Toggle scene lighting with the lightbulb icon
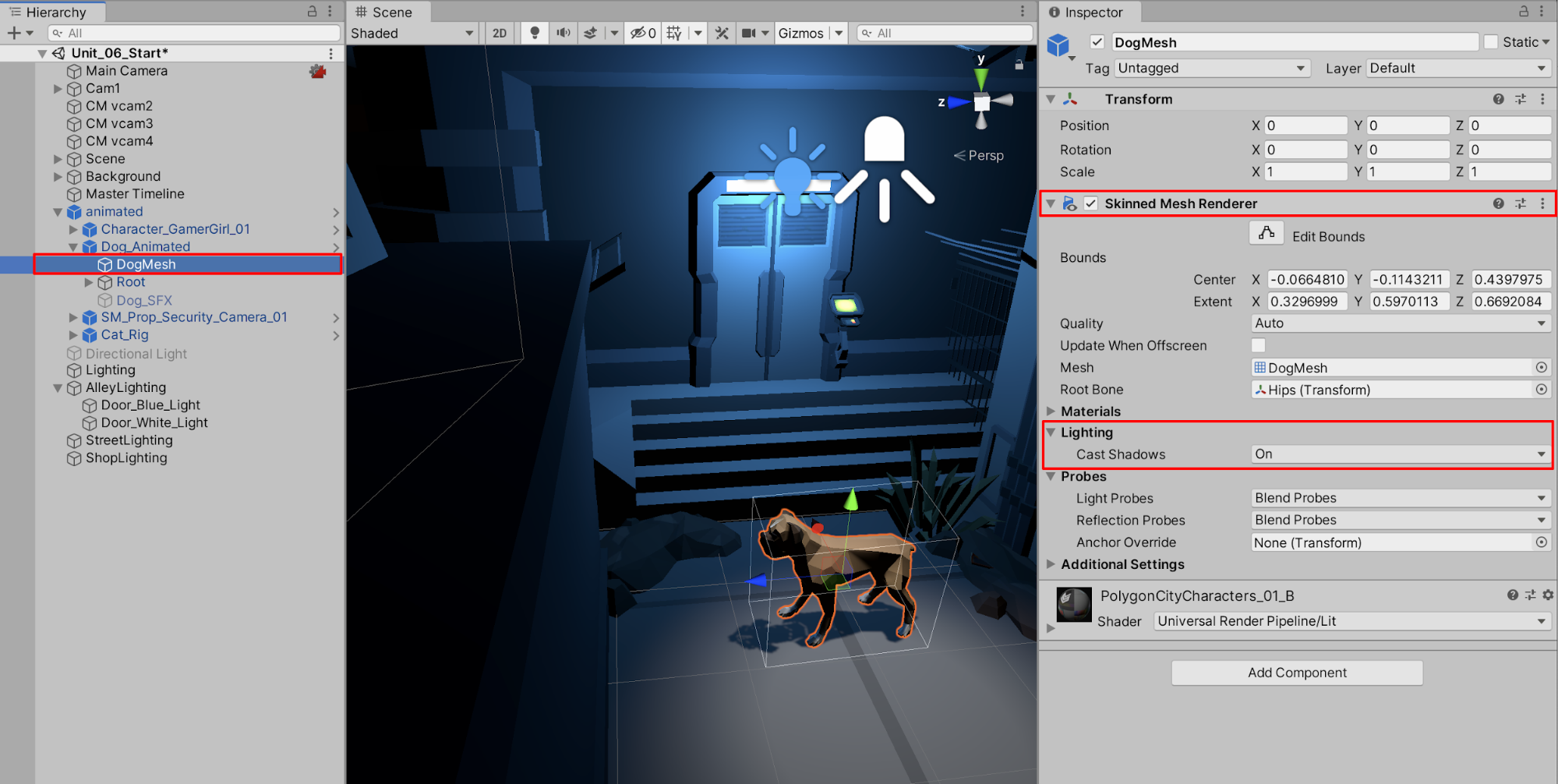 [534, 33]
